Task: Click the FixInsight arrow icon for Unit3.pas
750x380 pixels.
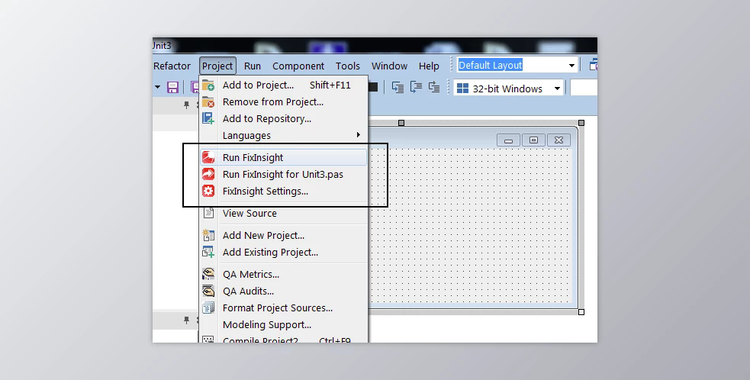Action: tap(208, 174)
